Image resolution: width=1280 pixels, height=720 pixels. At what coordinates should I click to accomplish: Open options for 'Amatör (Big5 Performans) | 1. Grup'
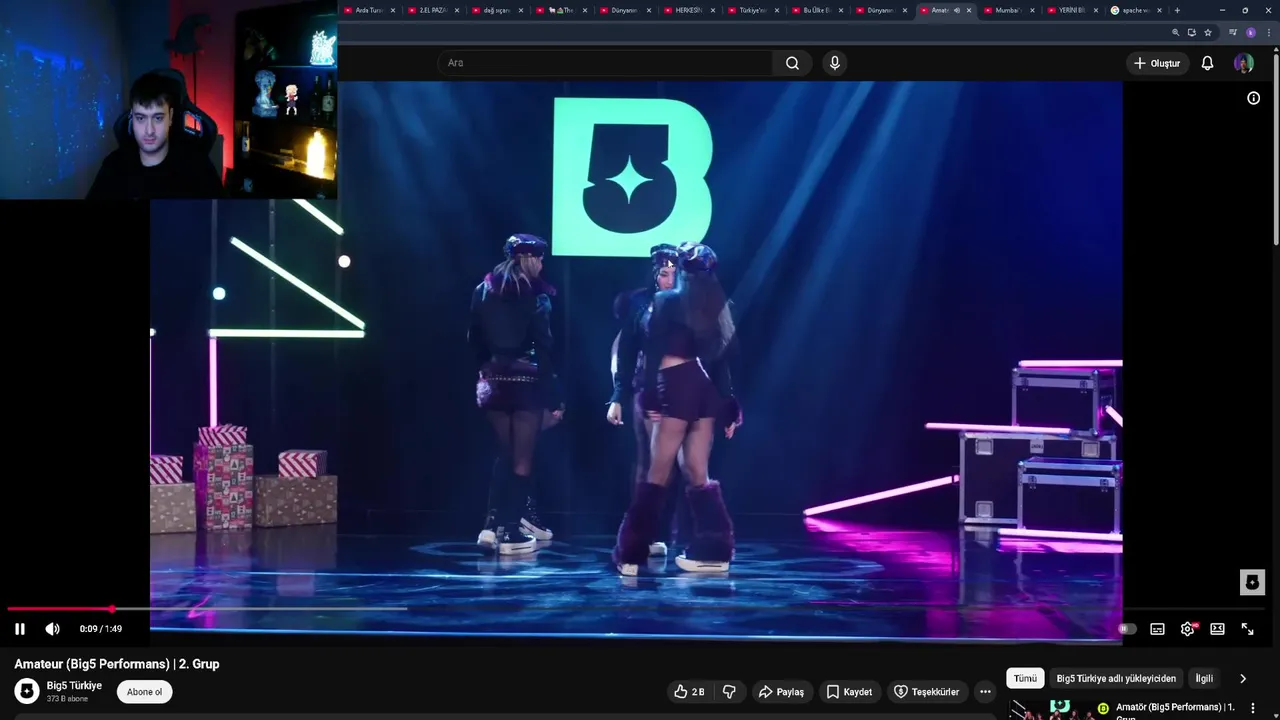1253,709
